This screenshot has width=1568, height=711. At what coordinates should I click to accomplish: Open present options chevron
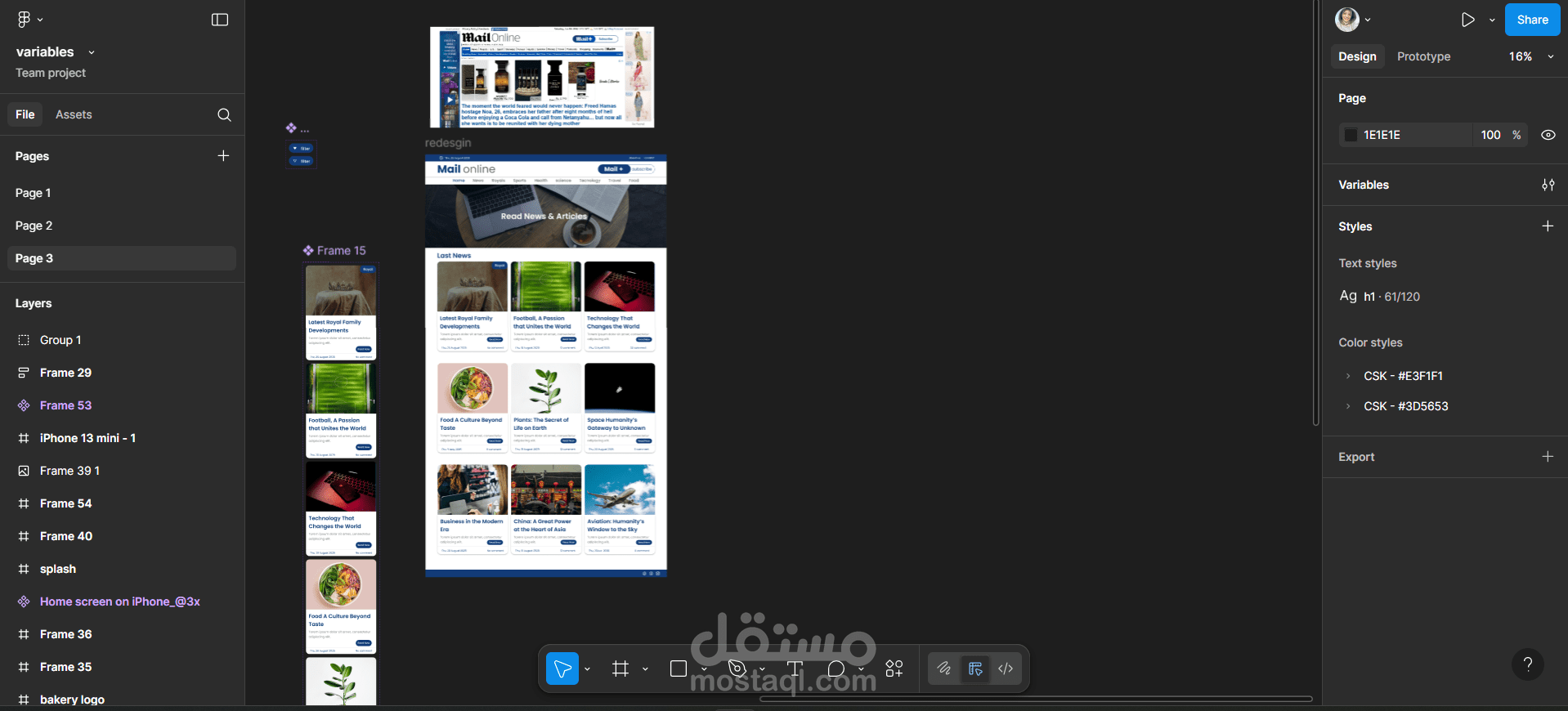click(x=1492, y=20)
